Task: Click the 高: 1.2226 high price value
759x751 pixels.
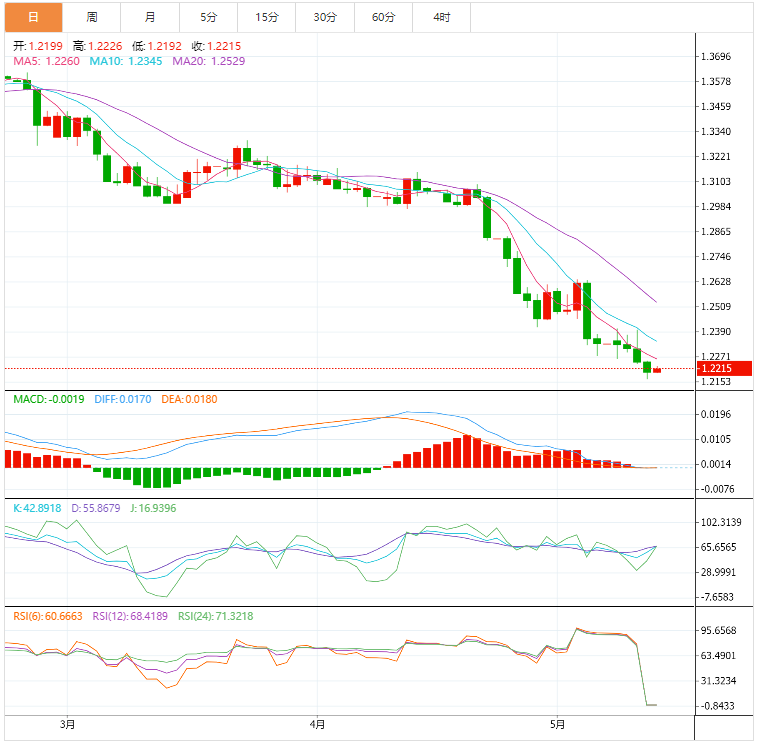Action: click(x=97, y=46)
